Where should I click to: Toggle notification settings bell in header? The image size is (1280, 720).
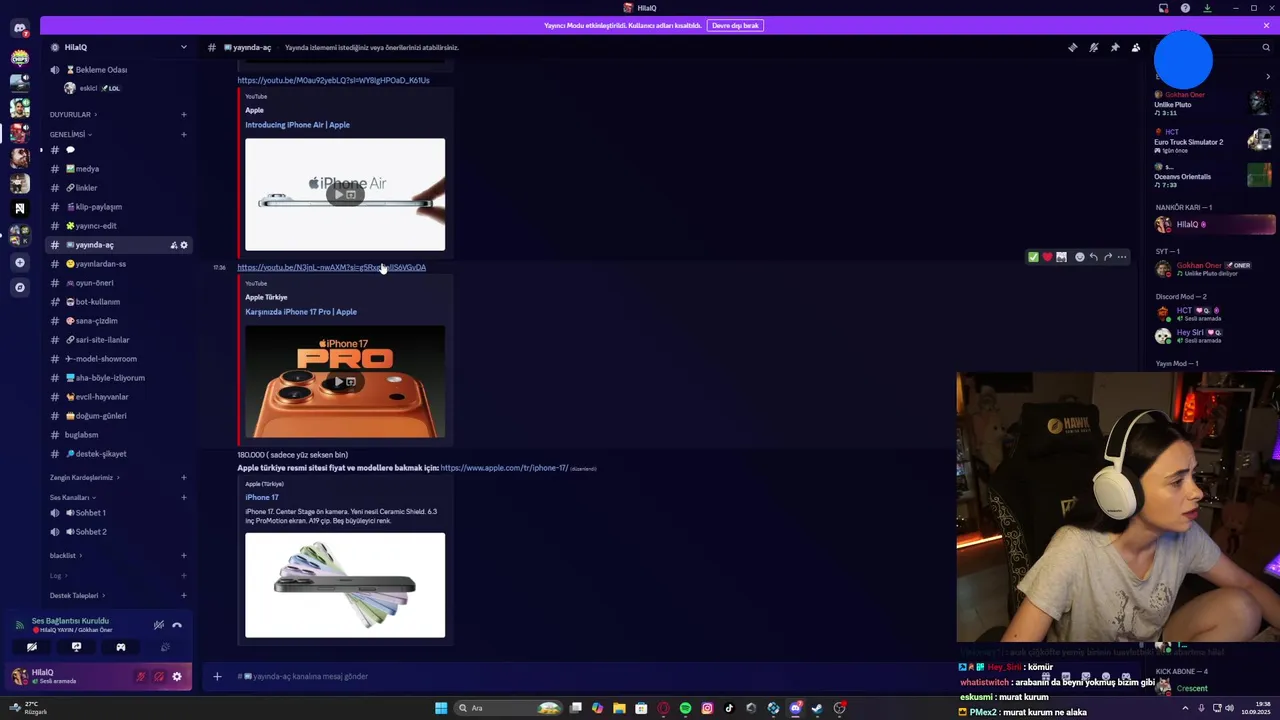[x=1093, y=47]
